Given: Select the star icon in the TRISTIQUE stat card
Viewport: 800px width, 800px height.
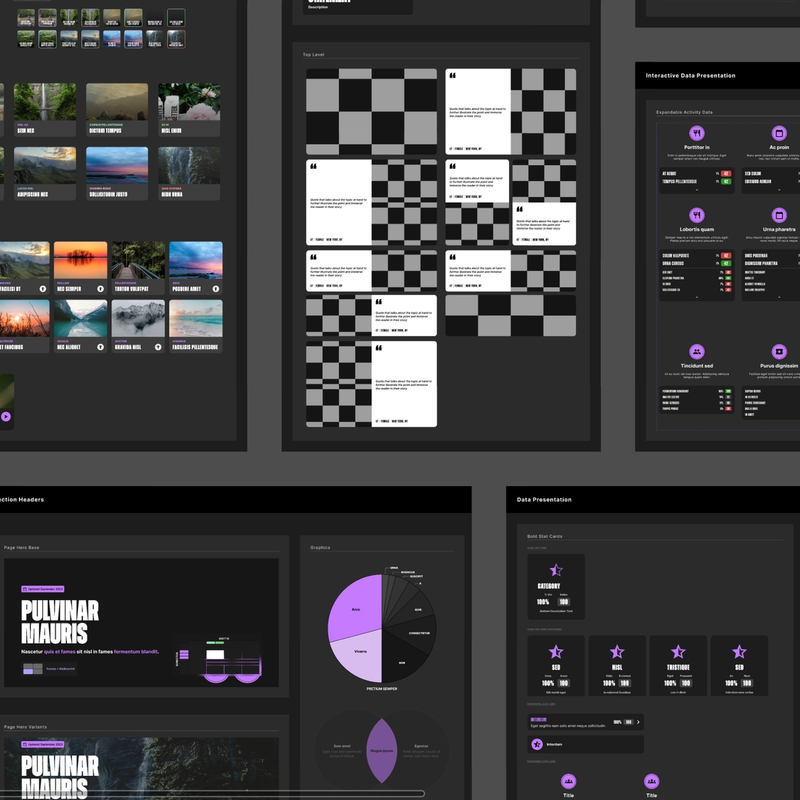Looking at the screenshot, I should coord(678,652).
